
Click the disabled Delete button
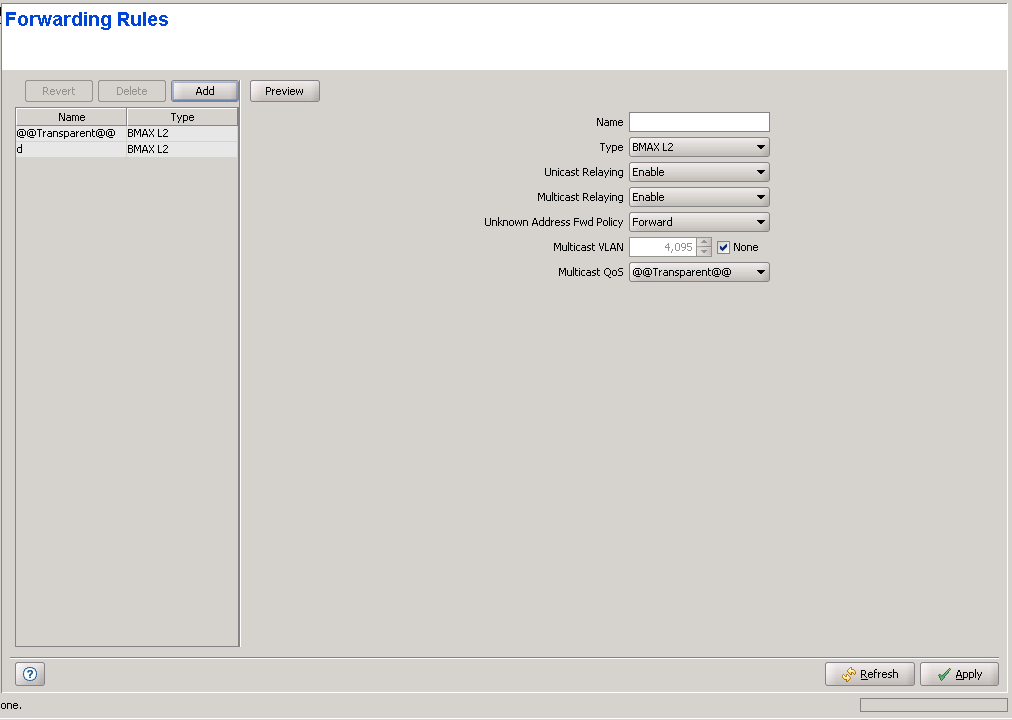(131, 91)
